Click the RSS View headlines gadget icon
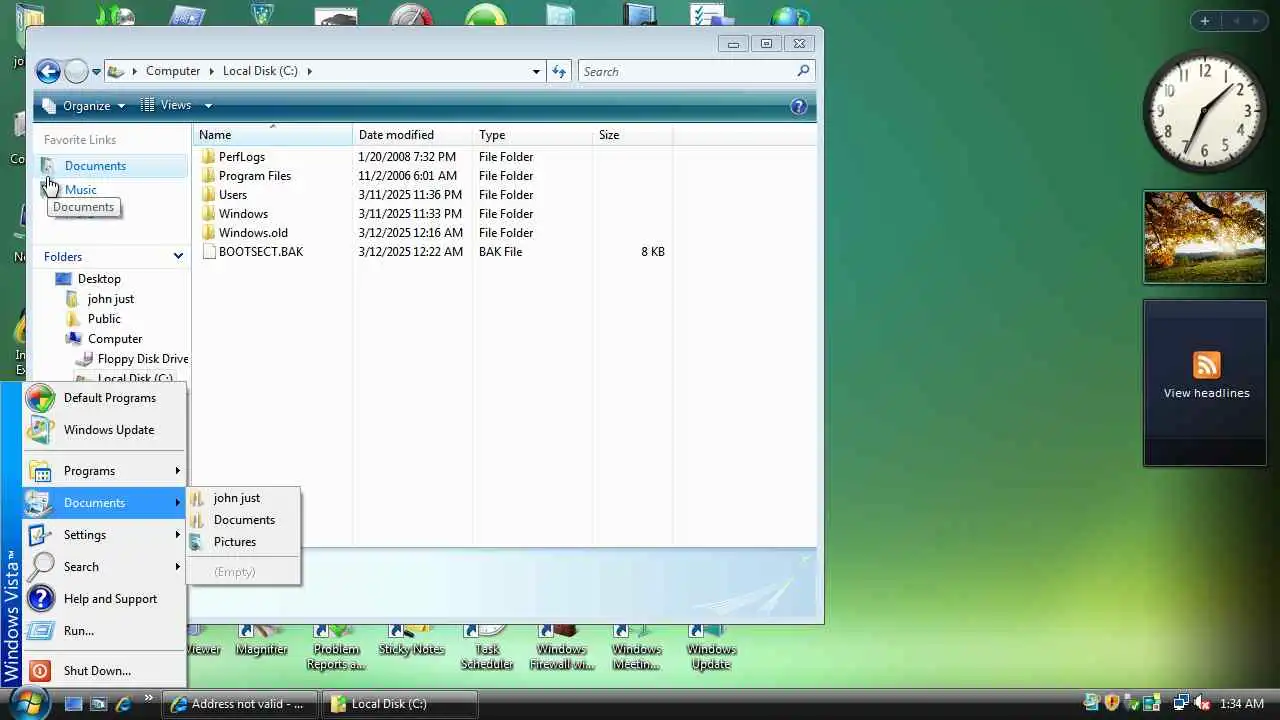1280x720 pixels. pyautogui.click(x=1207, y=364)
